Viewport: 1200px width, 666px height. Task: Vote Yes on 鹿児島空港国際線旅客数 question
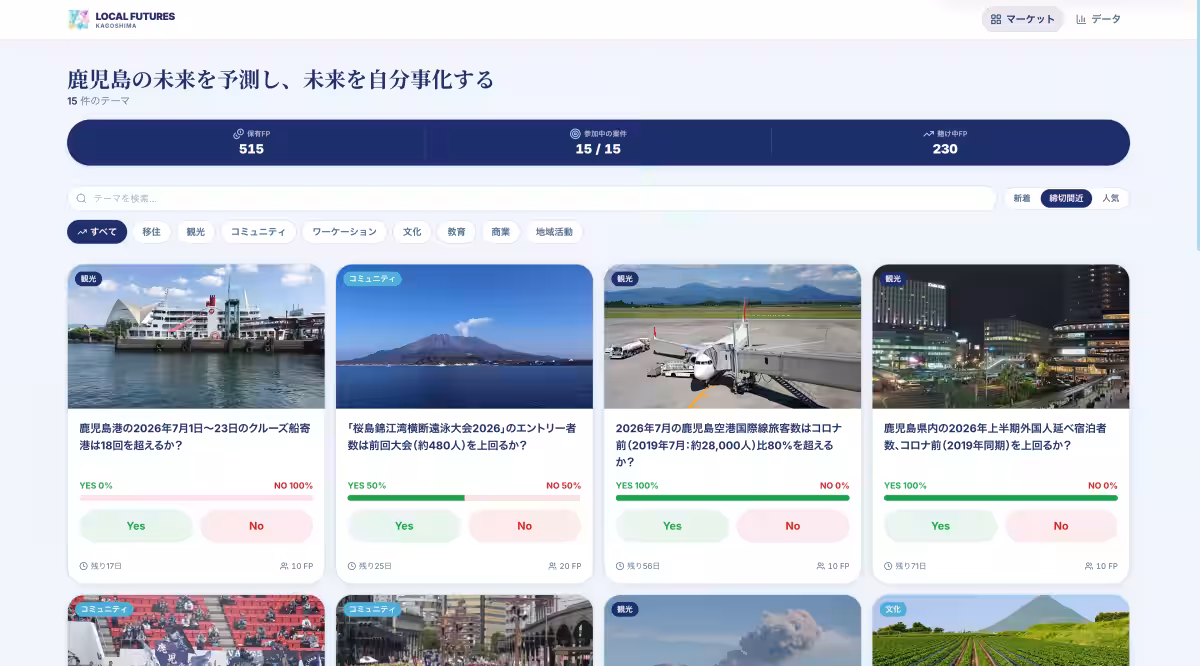coord(672,526)
